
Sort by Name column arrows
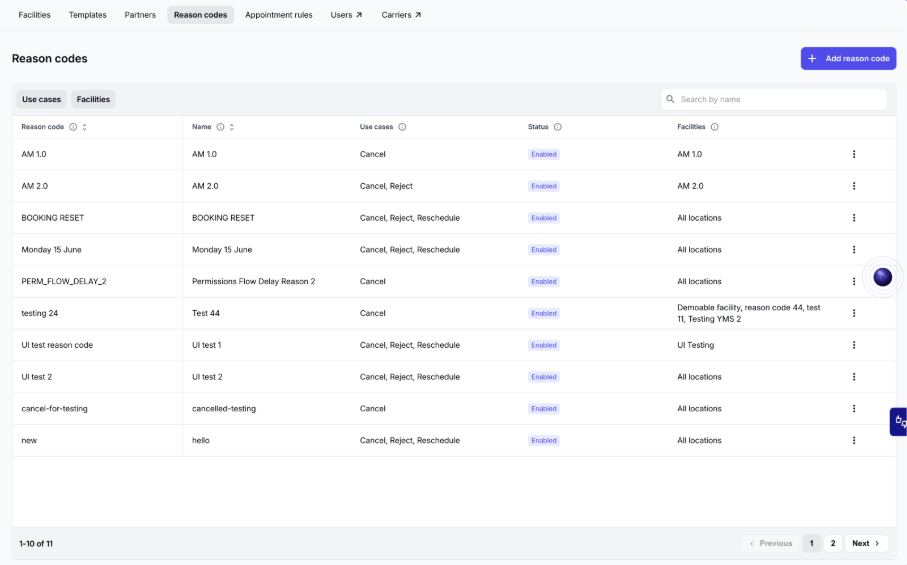click(x=231, y=127)
